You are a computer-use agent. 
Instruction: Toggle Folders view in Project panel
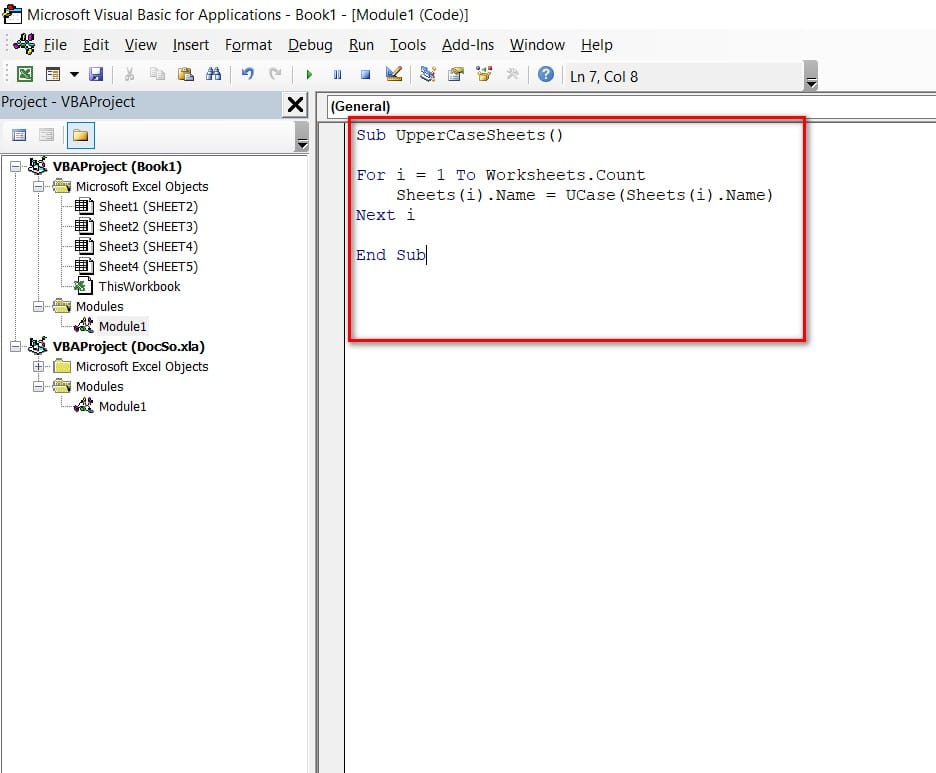click(x=81, y=135)
